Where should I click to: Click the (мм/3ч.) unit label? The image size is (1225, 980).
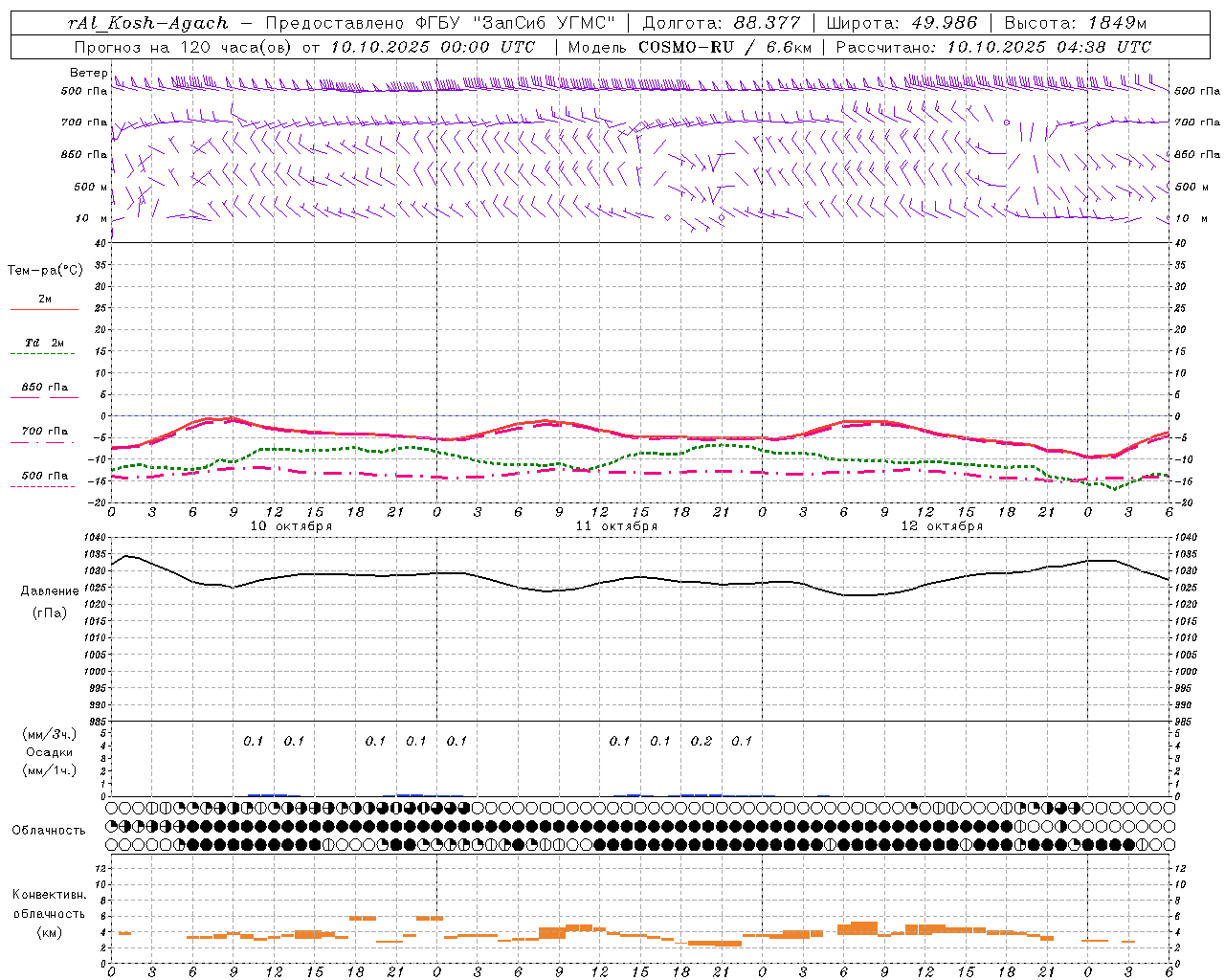(50, 734)
